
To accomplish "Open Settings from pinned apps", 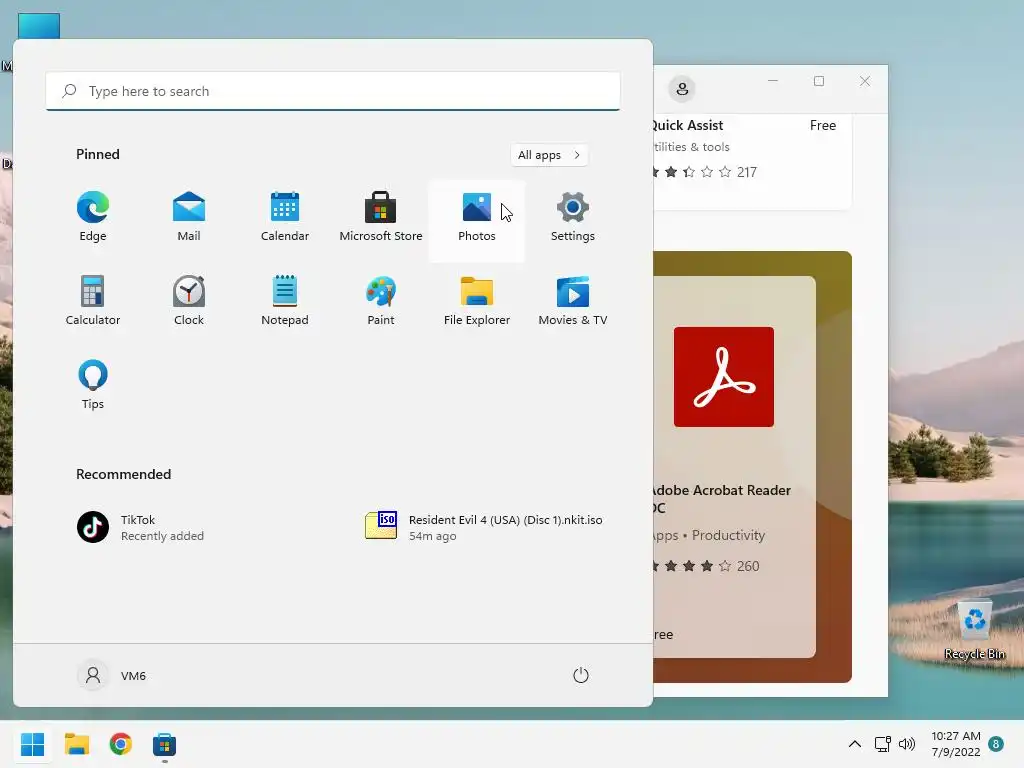I will pos(573,217).
